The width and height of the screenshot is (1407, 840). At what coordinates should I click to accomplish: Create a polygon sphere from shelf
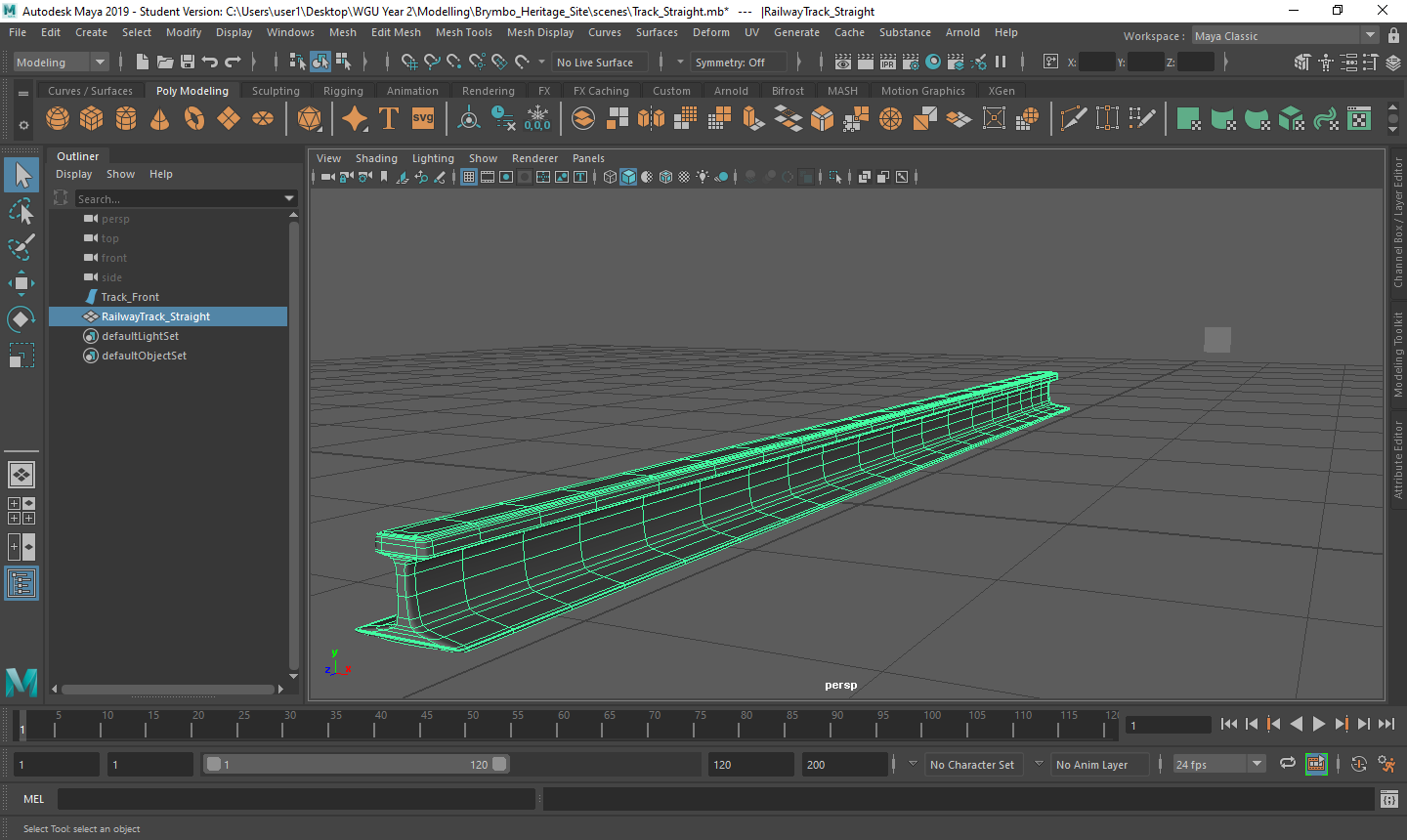point(58,119)
